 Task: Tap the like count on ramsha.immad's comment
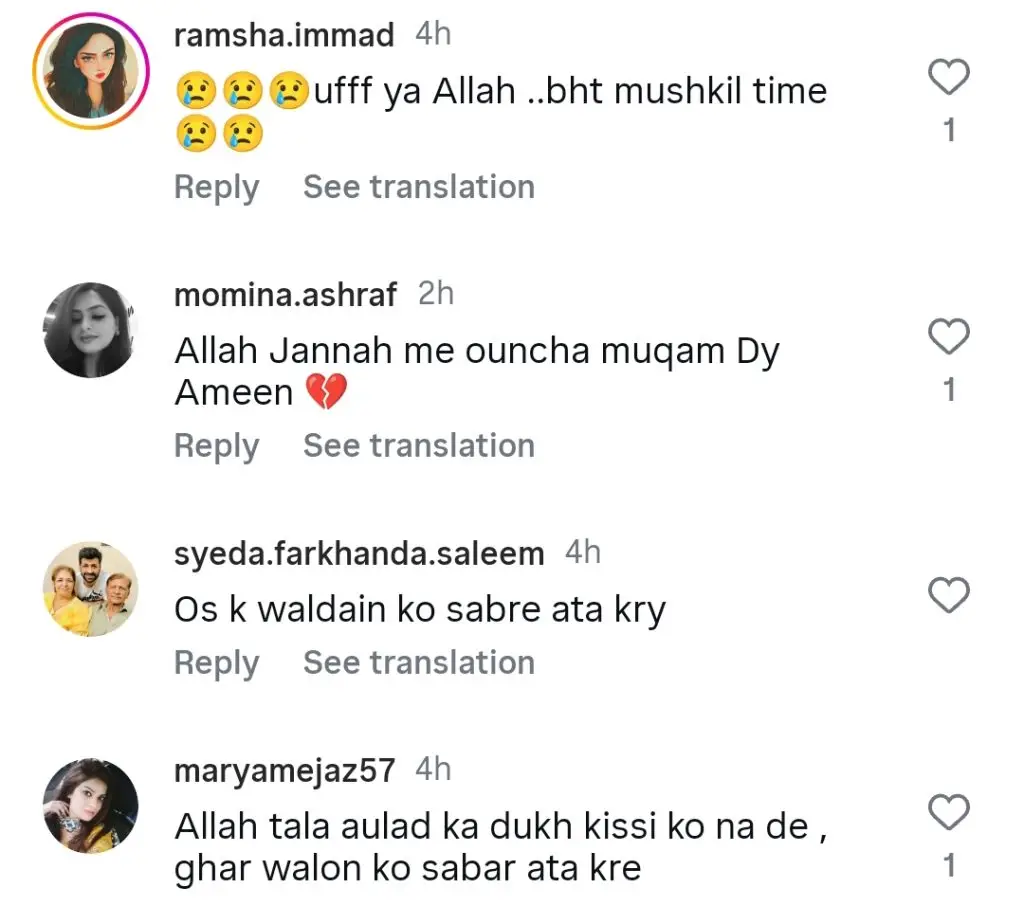(949, 130)
